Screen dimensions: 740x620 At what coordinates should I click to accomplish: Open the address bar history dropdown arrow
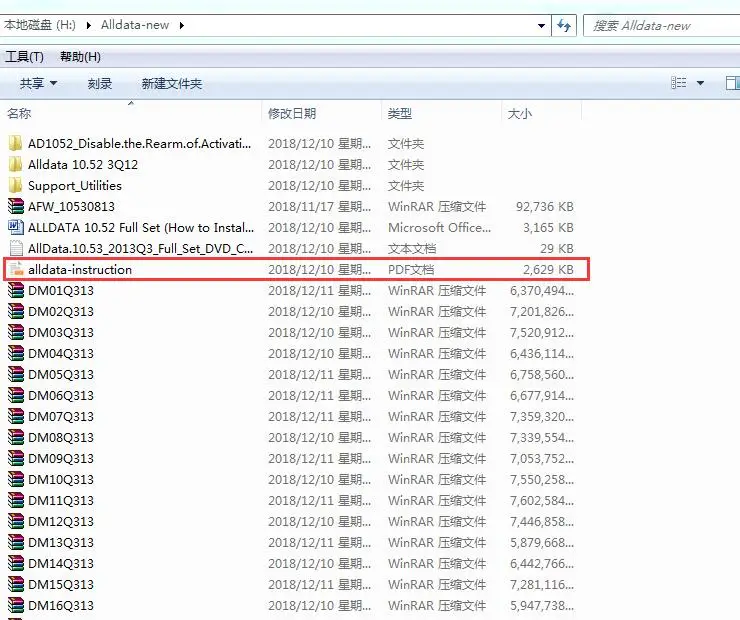[x=542, y=25]
